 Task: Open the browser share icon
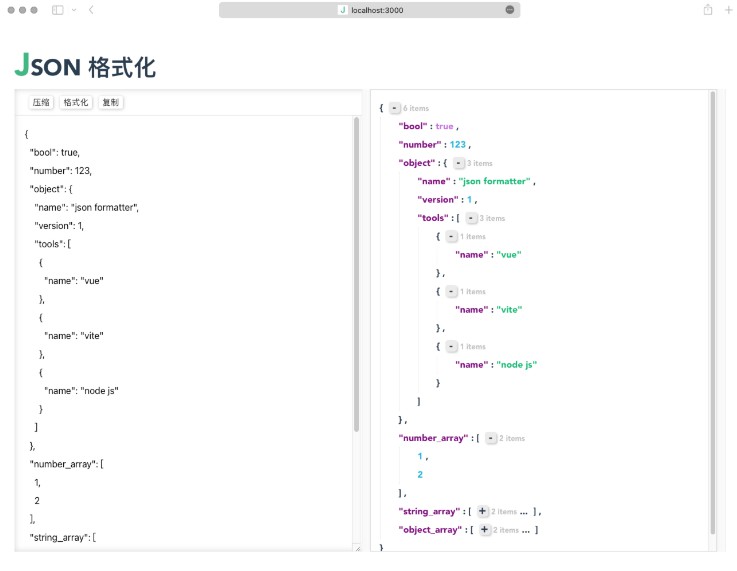pyautogui.click(x=708, y=10)
